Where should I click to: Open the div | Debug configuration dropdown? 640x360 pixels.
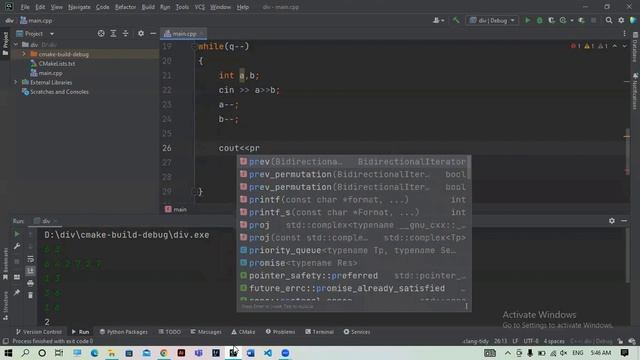click(x=492, y=20)
